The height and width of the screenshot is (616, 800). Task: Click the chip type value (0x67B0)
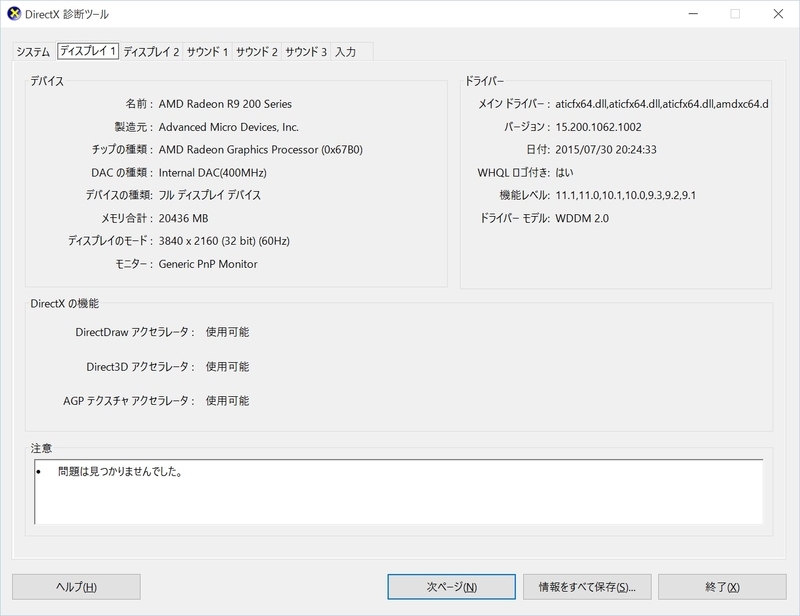(261, 150)
